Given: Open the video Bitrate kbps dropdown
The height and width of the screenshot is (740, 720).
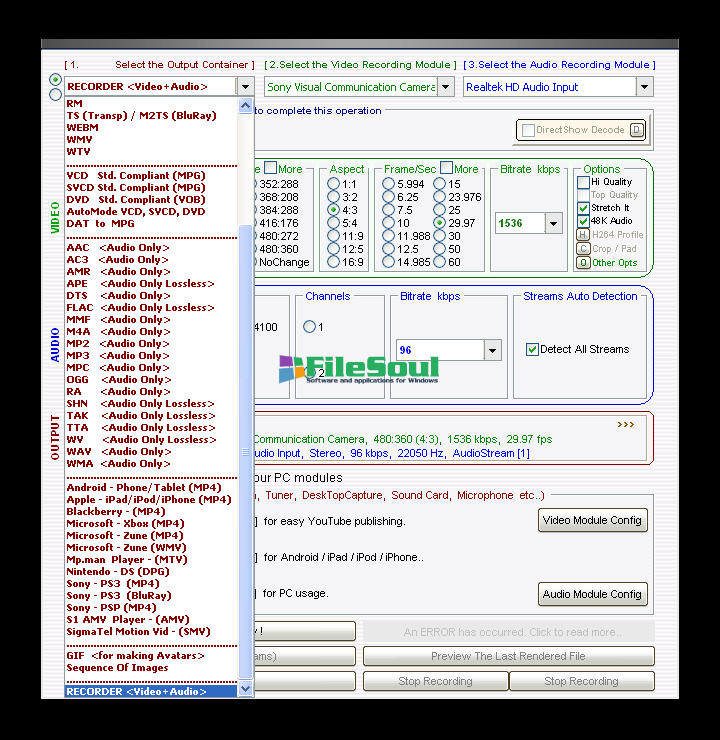Looking at the screenshot, I should pyautogui.click(x=553, y=223).
